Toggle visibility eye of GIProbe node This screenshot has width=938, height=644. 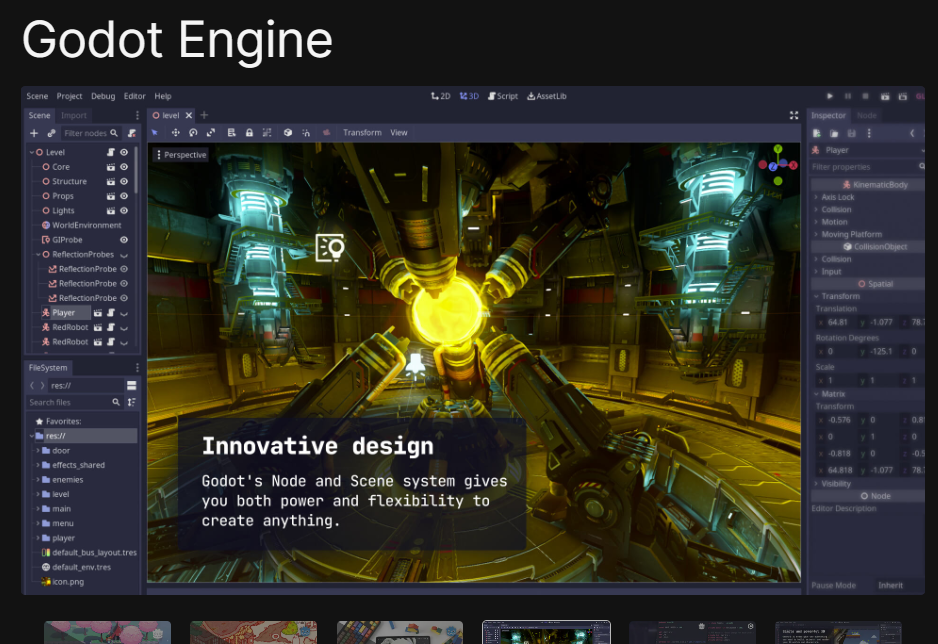click(x=124, y=240)
